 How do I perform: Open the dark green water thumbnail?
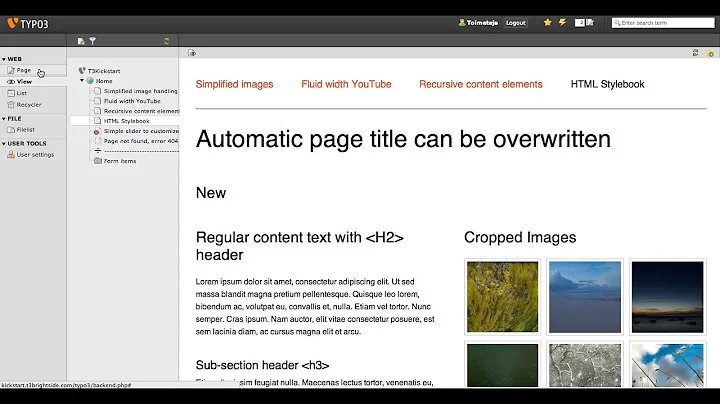pyautogui.click(x=502, y=365)
